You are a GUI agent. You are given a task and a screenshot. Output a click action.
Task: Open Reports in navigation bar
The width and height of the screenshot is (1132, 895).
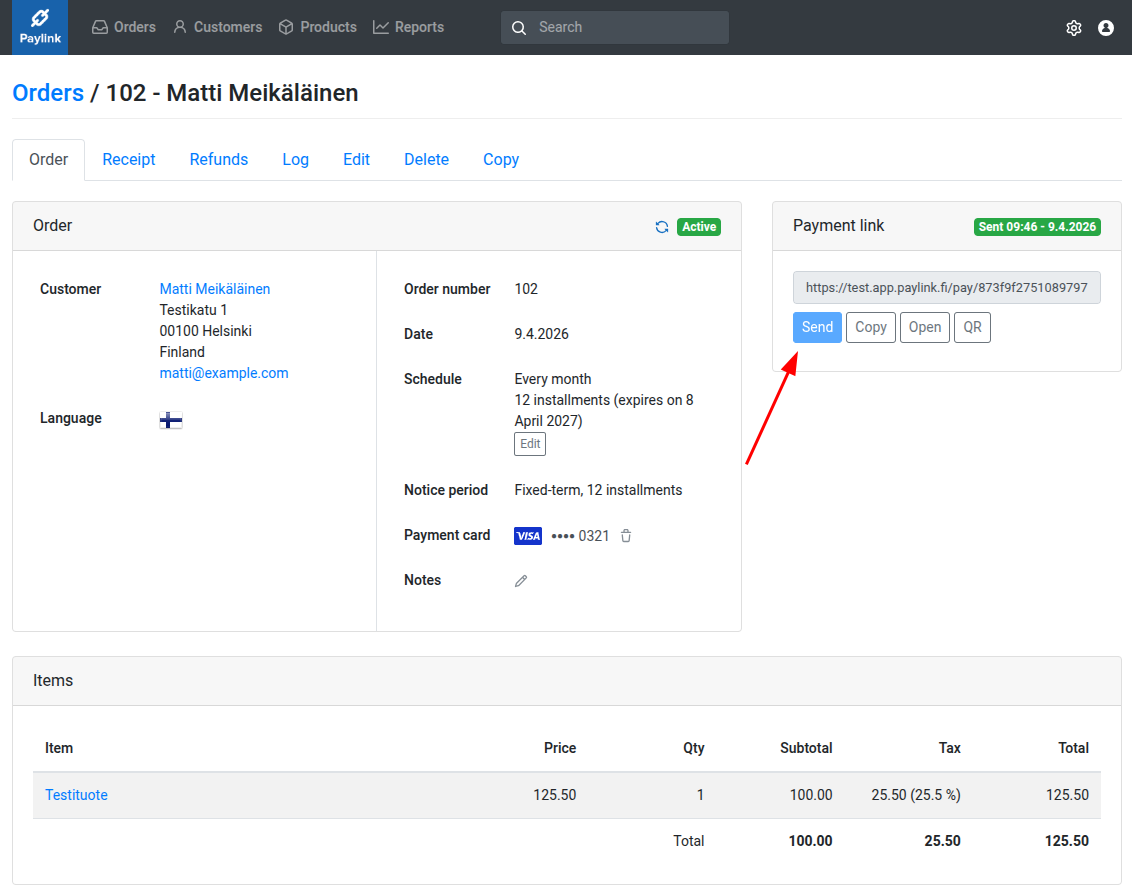tap(408, 27)
